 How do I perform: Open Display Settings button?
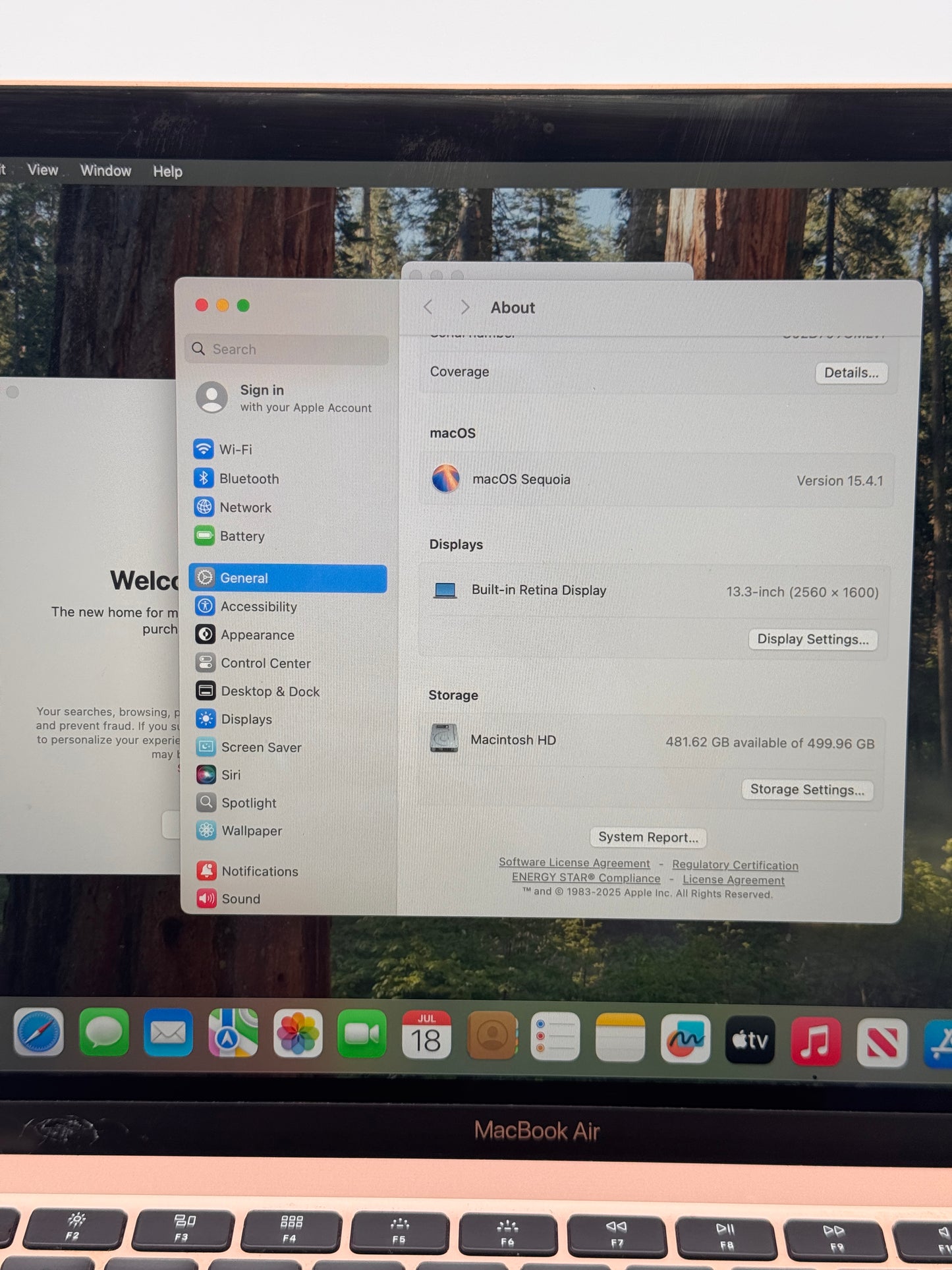(x=812, y=639)
